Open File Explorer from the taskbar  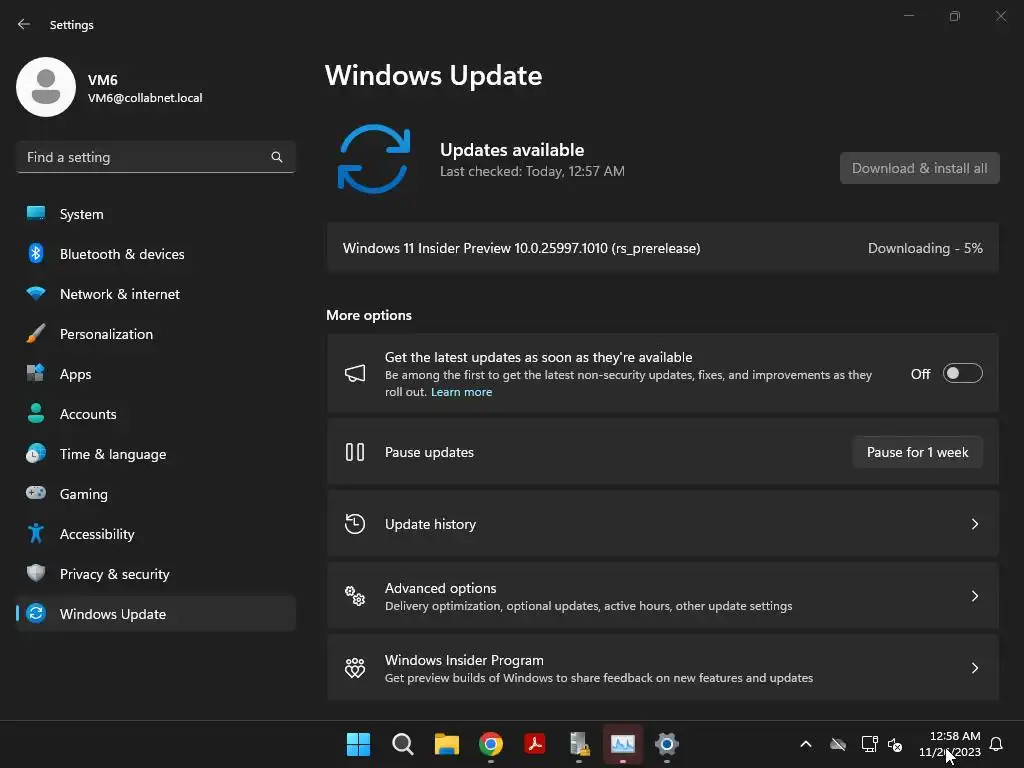tap(447, 744)
